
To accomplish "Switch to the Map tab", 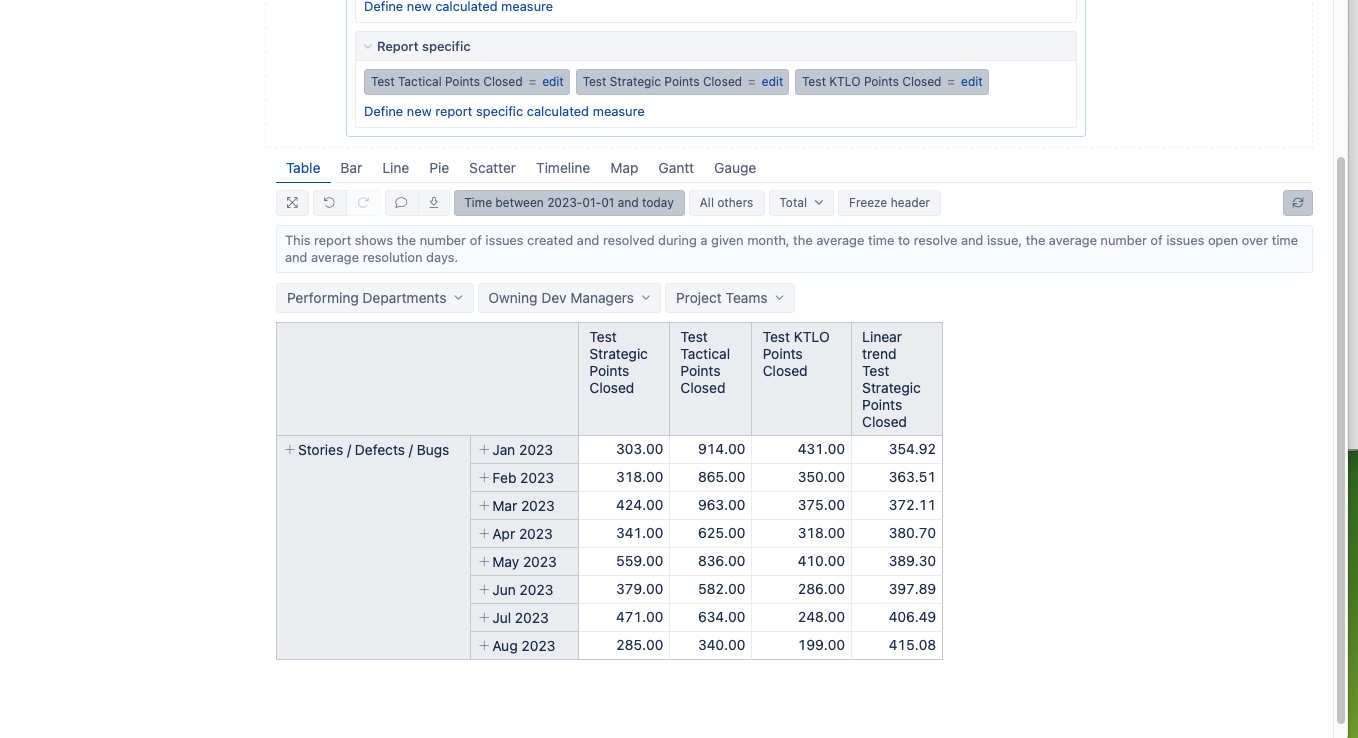I will coord(624,168).
